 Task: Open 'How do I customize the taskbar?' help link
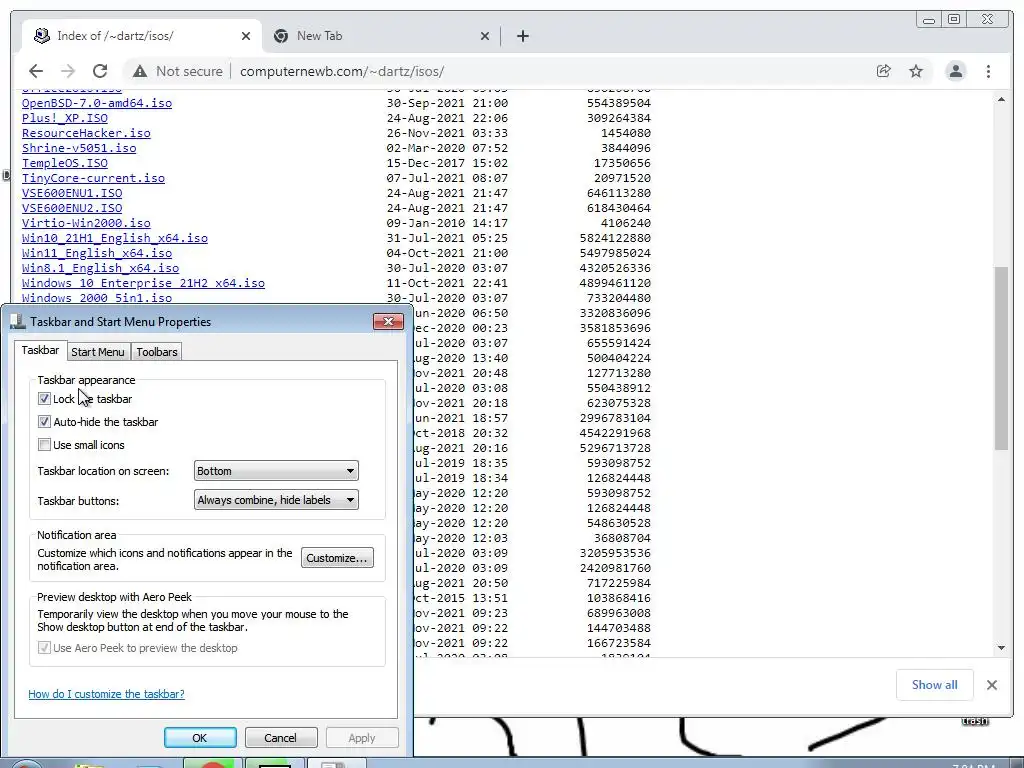pos(106,694)
